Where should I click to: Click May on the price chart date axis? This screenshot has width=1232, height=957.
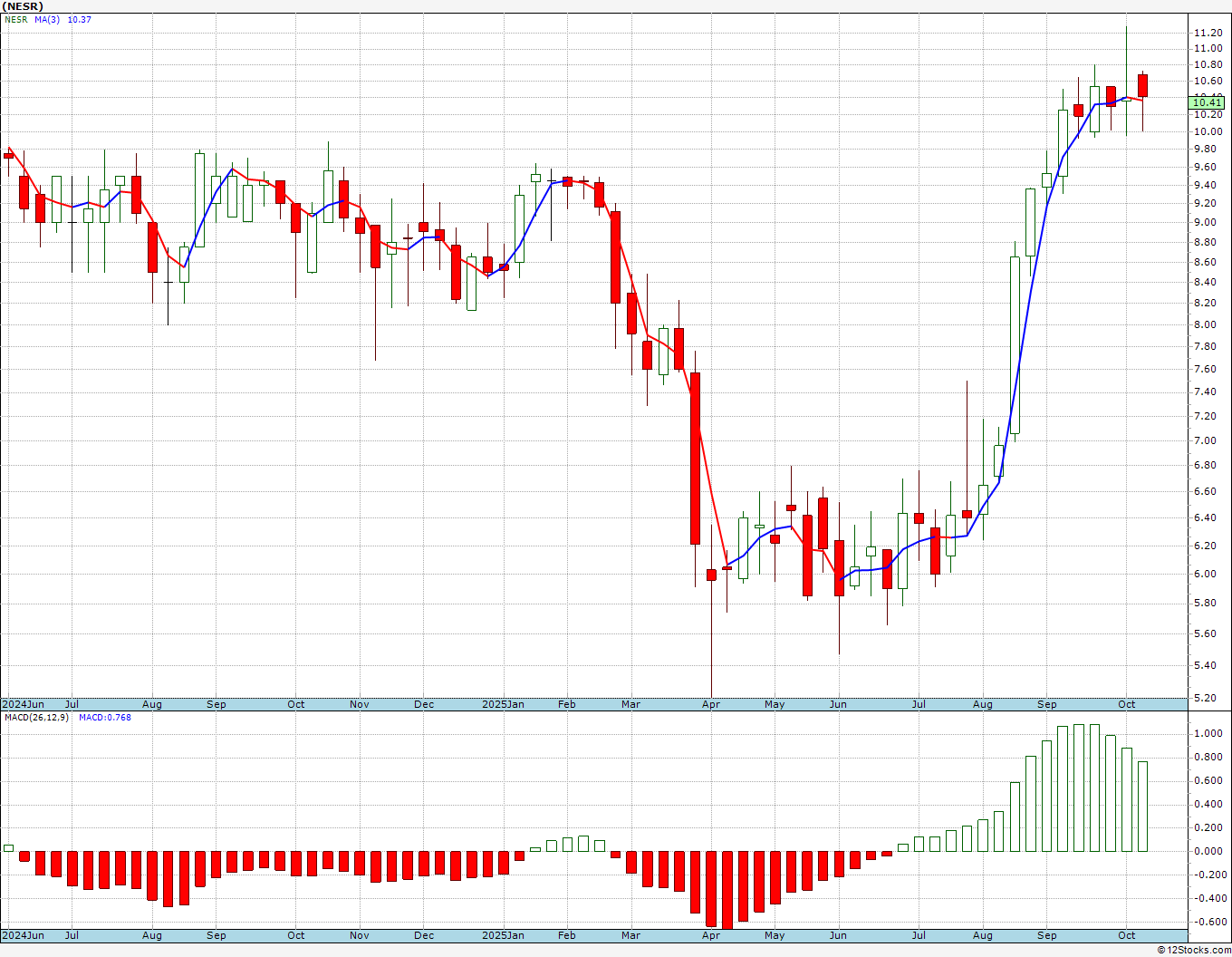click(x=775, y=704)
